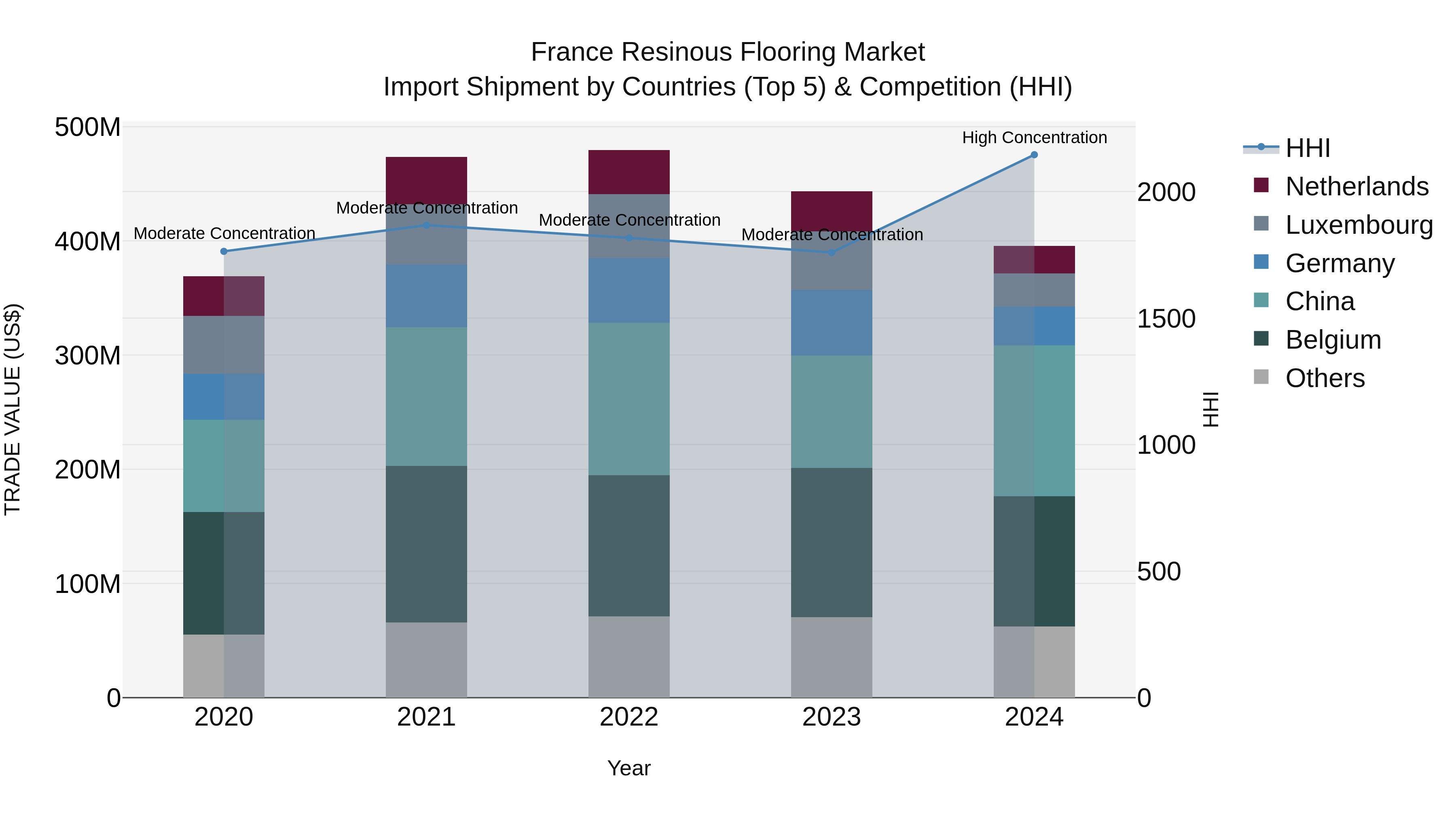Click the Netherlands segment of 2021 bar
1456x819 pixels.
[x=427, y=180]
